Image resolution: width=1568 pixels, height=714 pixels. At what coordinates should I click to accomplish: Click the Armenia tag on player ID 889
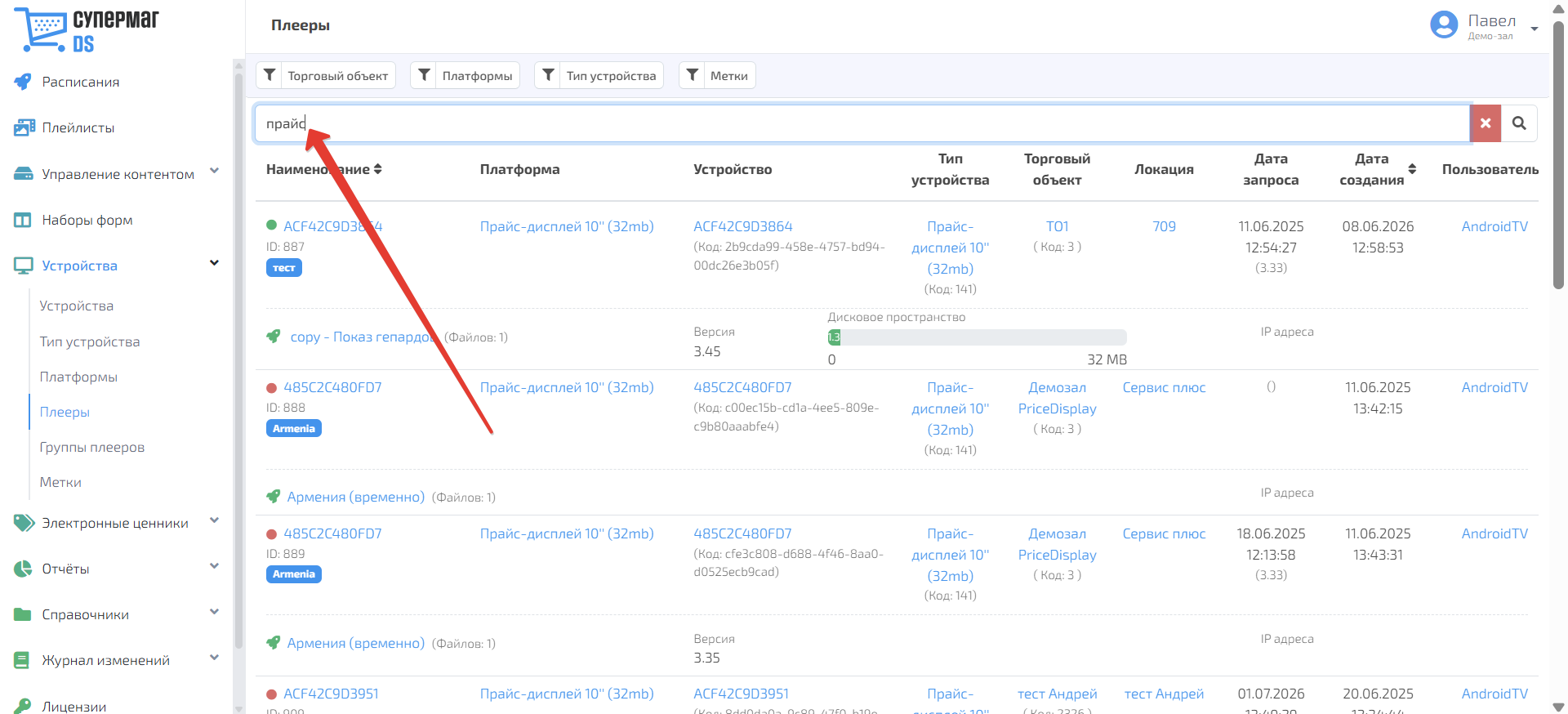click(x=294, y=574)
